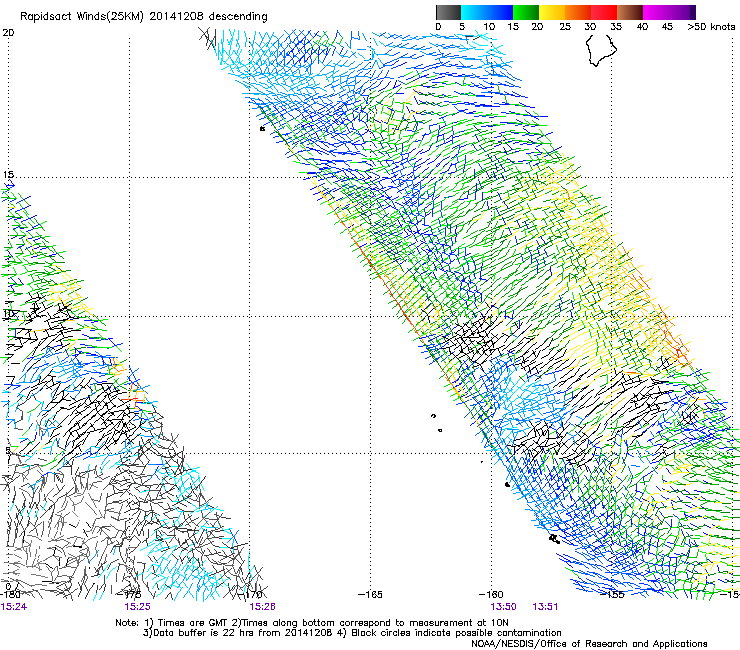The width and height of the screenshot is (740, 650).
Task: Click the green 15–20 knots legend segment
Action: (x=526, y=12)
